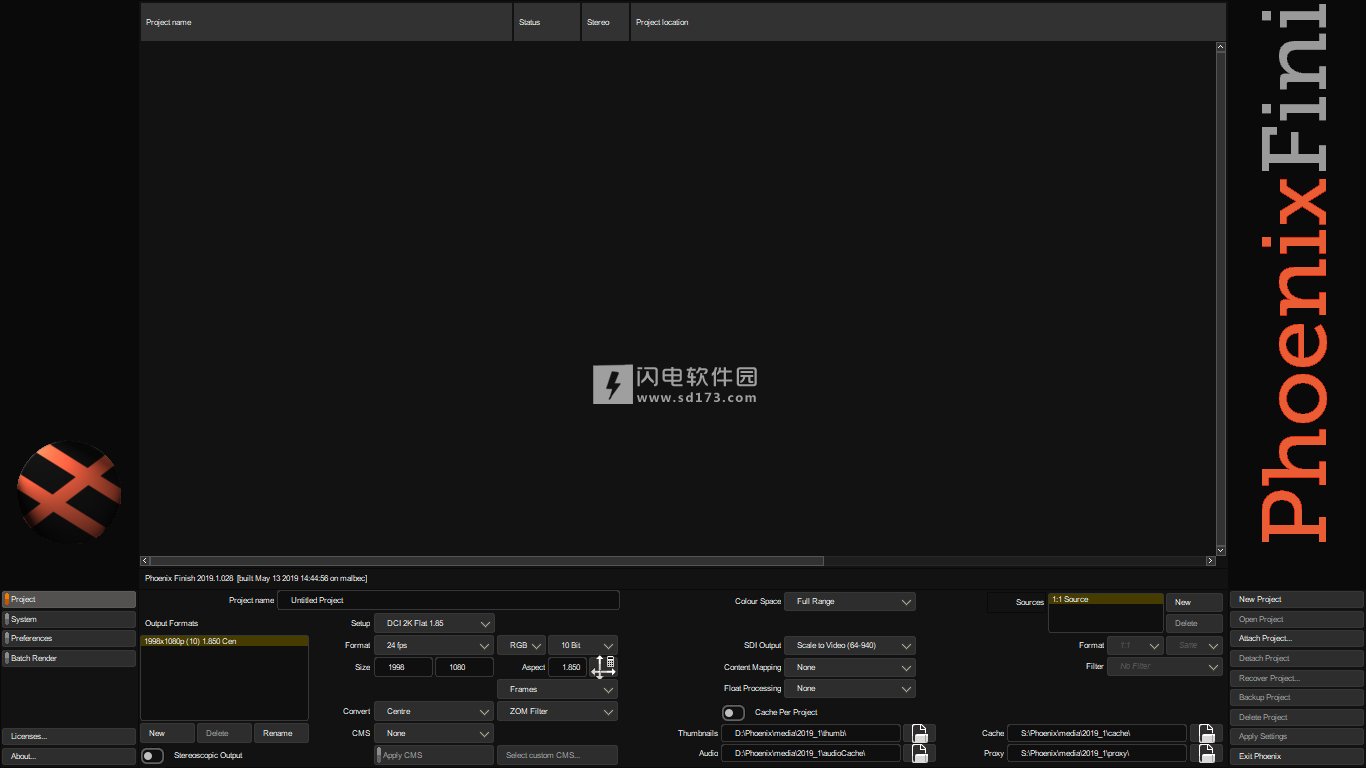Click the Status column header
This screenshot has width=1366, height=768.
tap(547, 22)
